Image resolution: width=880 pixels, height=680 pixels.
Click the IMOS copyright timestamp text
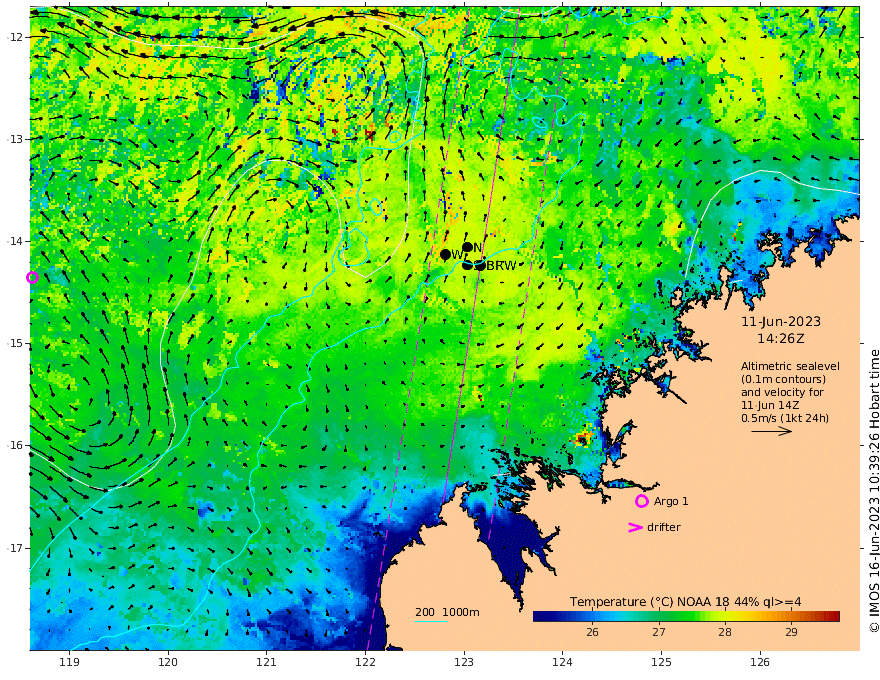point(874,491)
